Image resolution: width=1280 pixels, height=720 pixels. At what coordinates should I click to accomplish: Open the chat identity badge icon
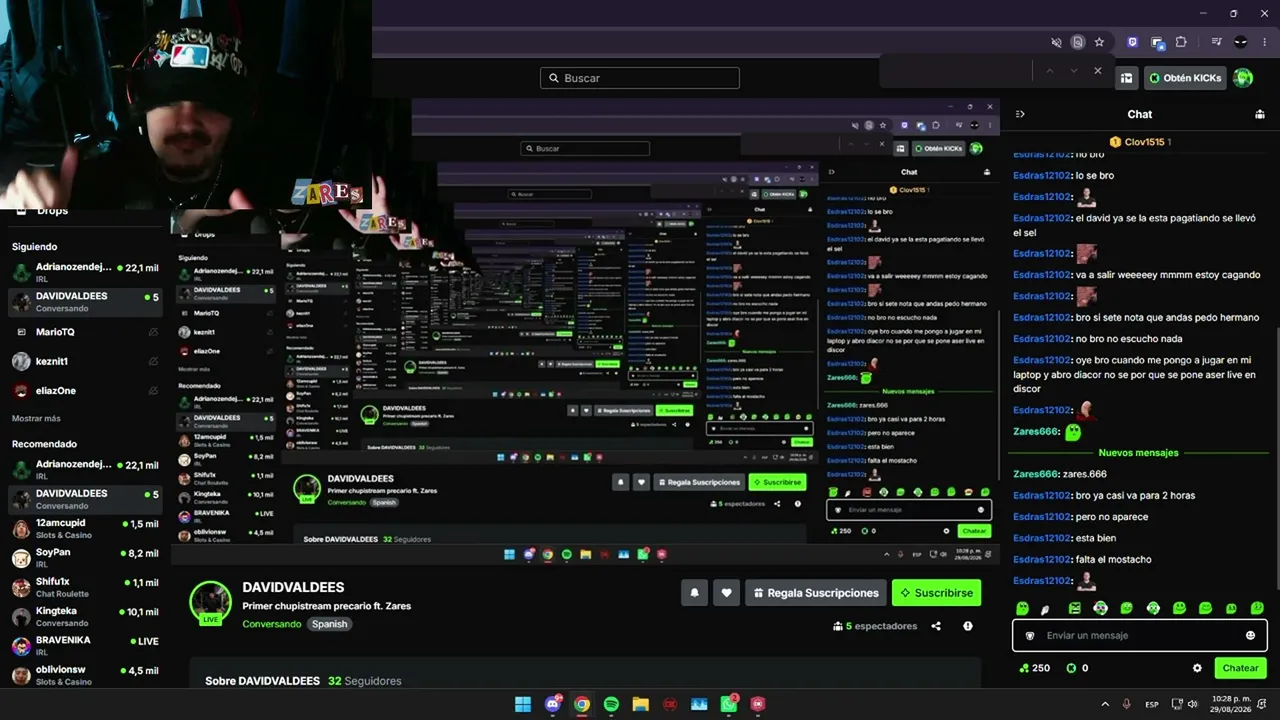point(1030,635)
